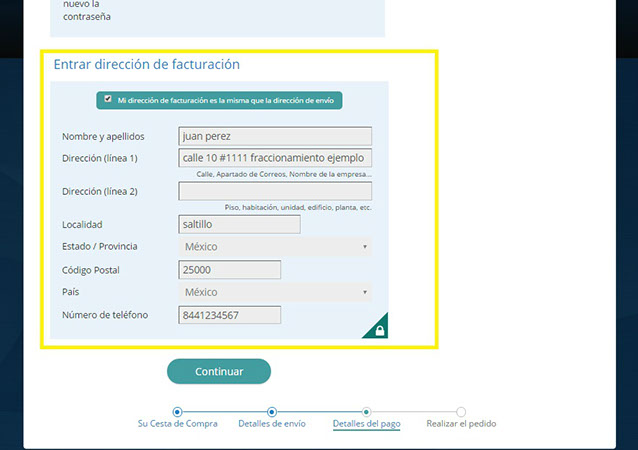Click the Realizar el pedido step label
This screenshot has width=638, height=450.
[x=461, y=424]
